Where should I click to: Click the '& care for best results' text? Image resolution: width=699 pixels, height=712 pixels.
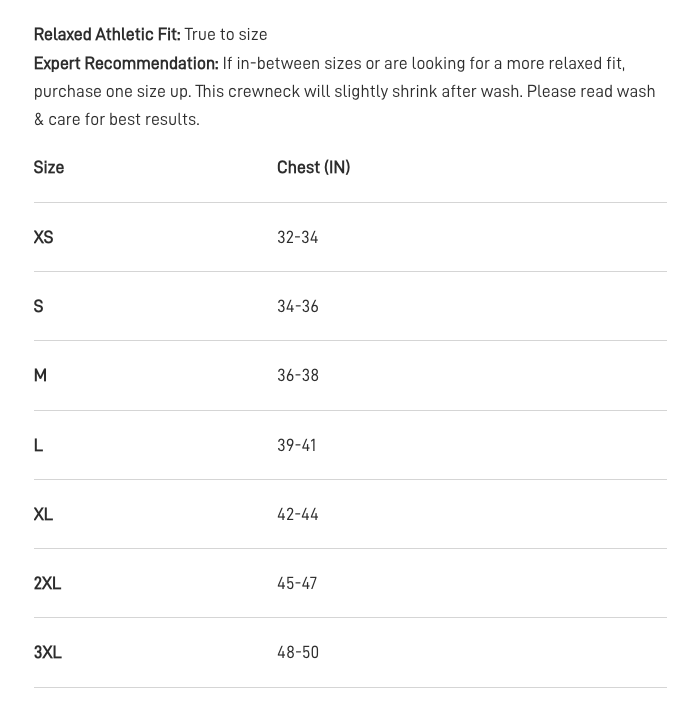(117, 119)
